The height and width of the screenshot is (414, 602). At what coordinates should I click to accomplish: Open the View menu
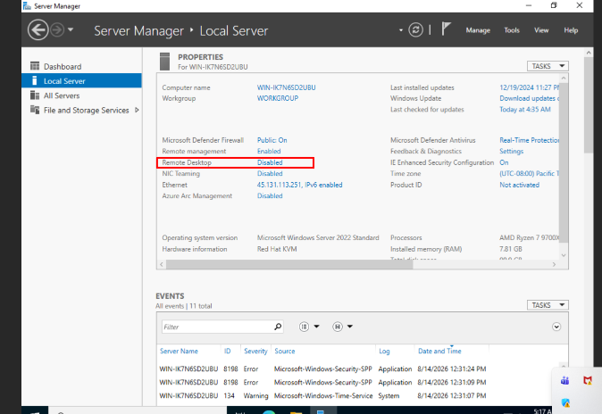point(541,30)
